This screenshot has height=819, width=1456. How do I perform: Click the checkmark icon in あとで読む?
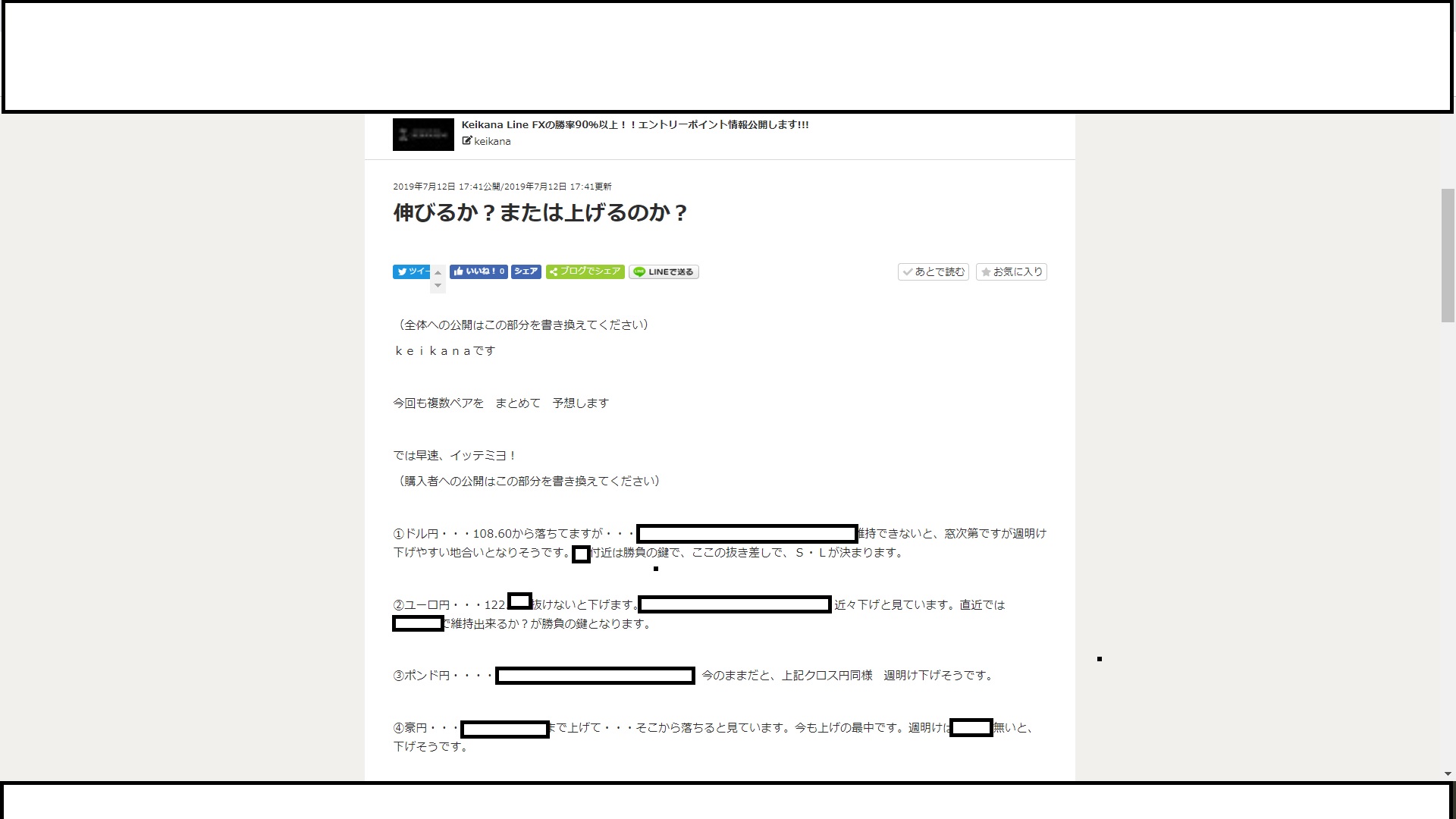(x=907, y=271)
